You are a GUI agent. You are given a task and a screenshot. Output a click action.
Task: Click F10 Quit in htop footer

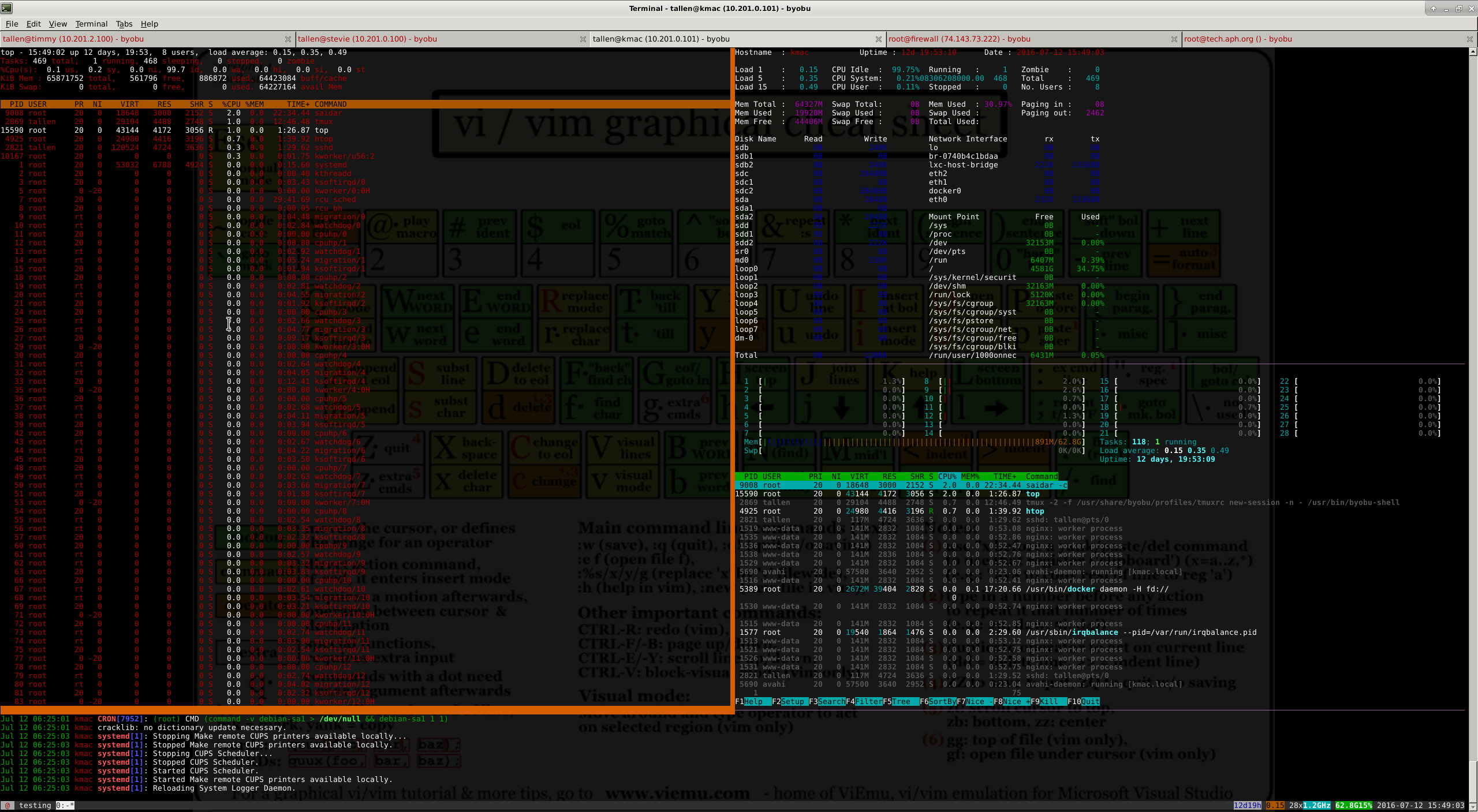[x=1089, y=702]
